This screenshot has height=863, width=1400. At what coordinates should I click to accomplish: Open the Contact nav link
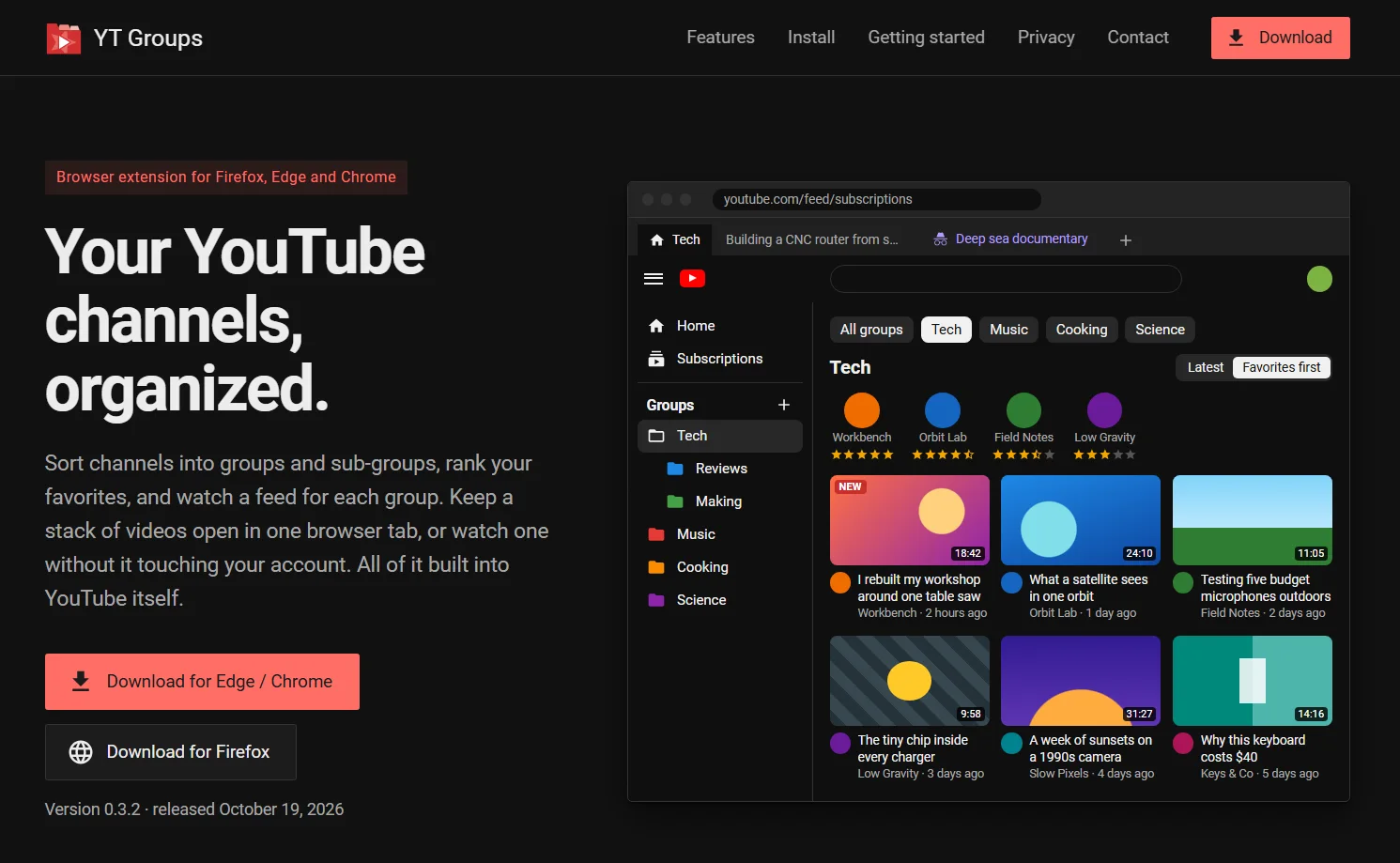point(1138,38)
